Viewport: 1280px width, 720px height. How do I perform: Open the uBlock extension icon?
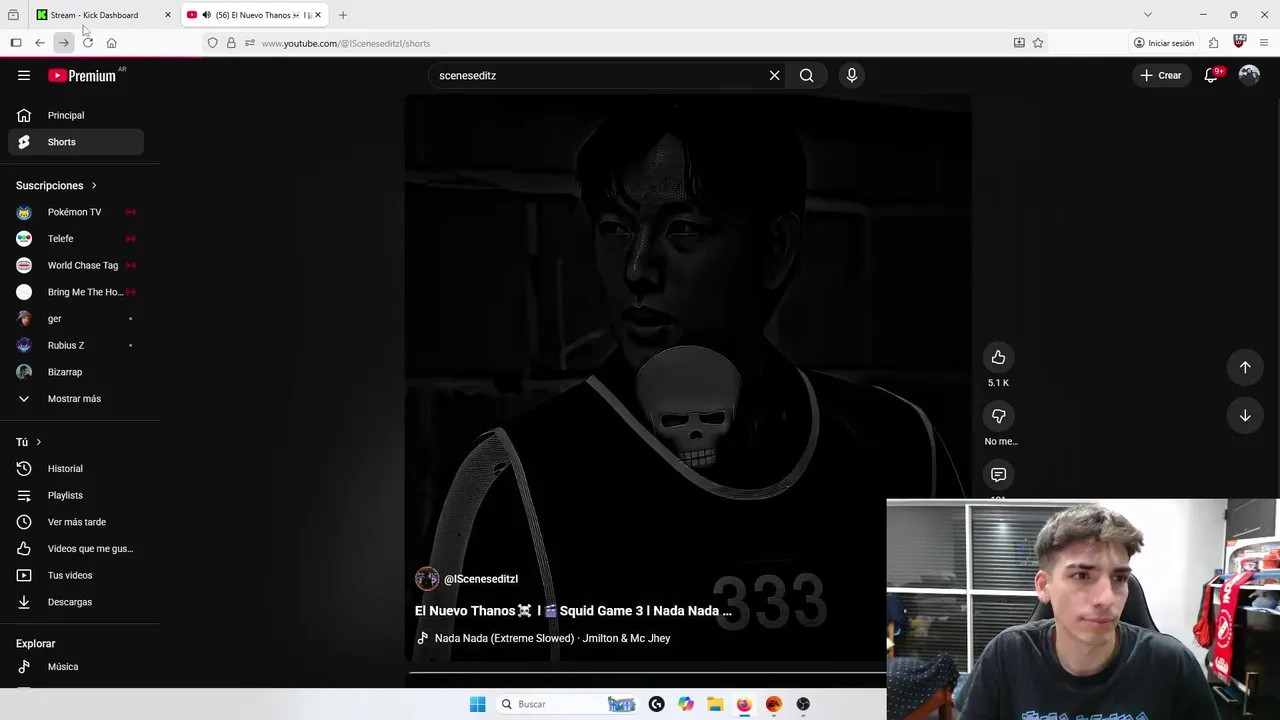click(x=1239, y=42)
